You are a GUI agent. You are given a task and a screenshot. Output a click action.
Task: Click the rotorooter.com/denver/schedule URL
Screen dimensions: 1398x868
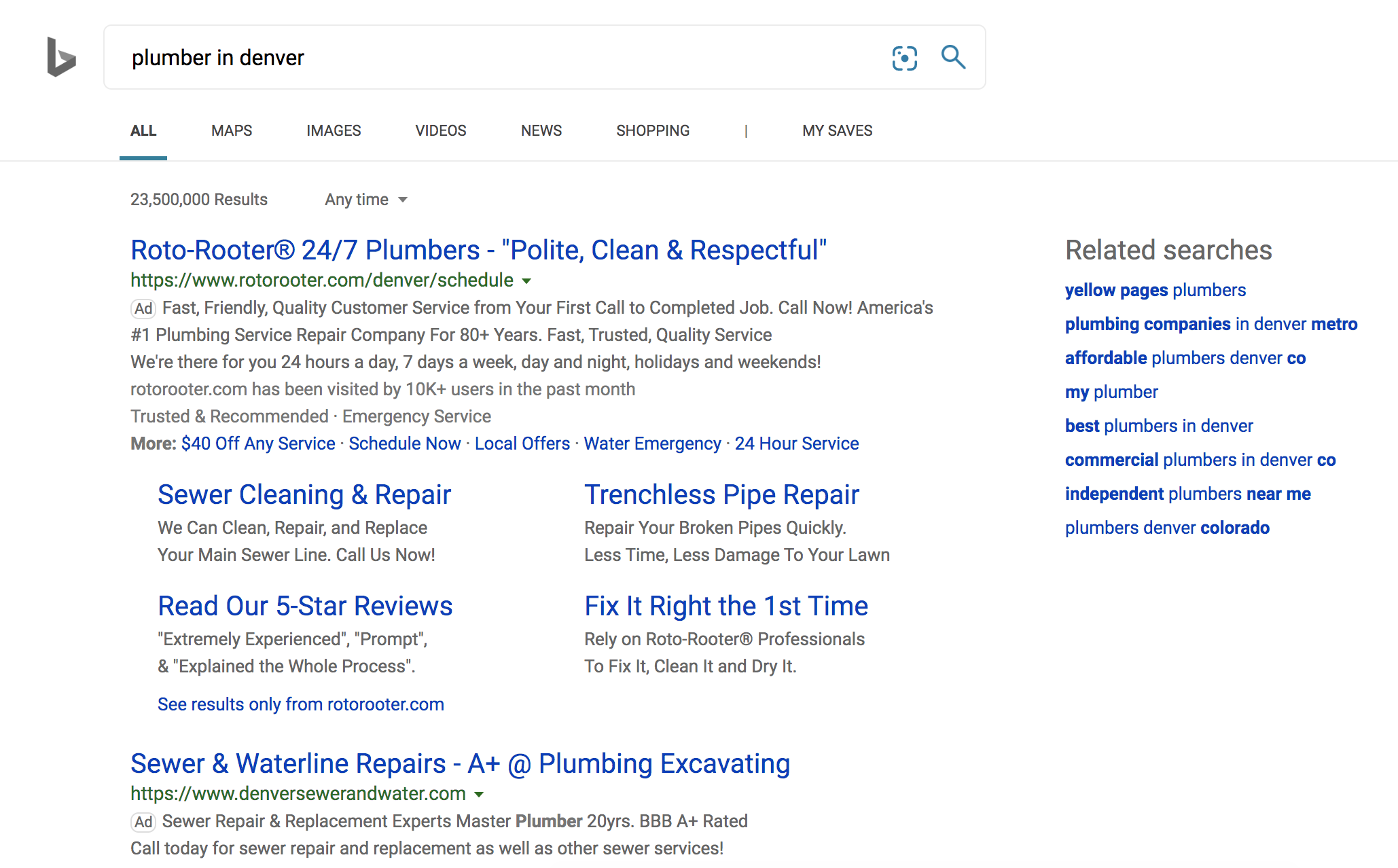click(x=322, y=280)
